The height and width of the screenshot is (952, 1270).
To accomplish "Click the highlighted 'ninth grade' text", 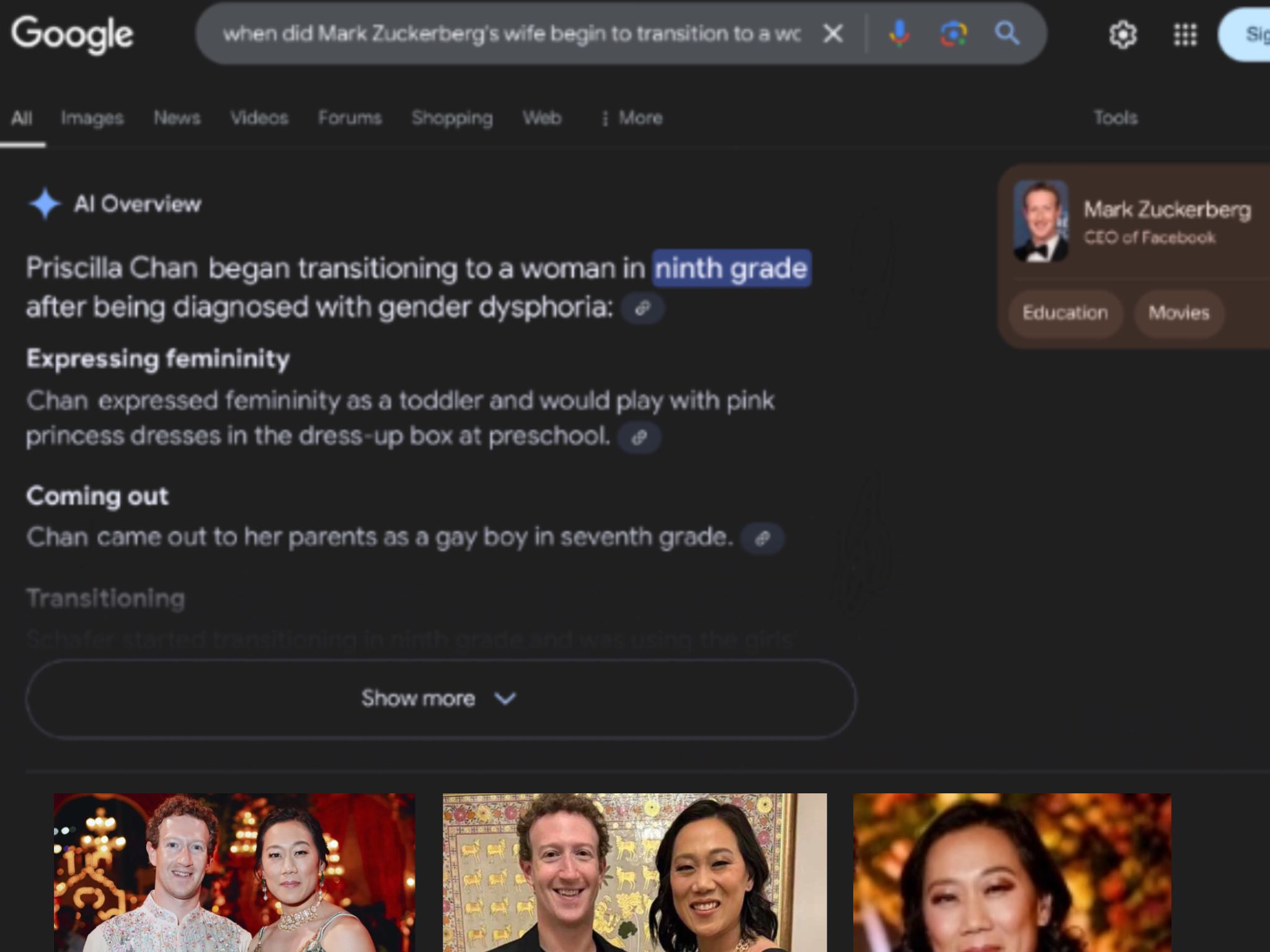I will tap(732, 268).
